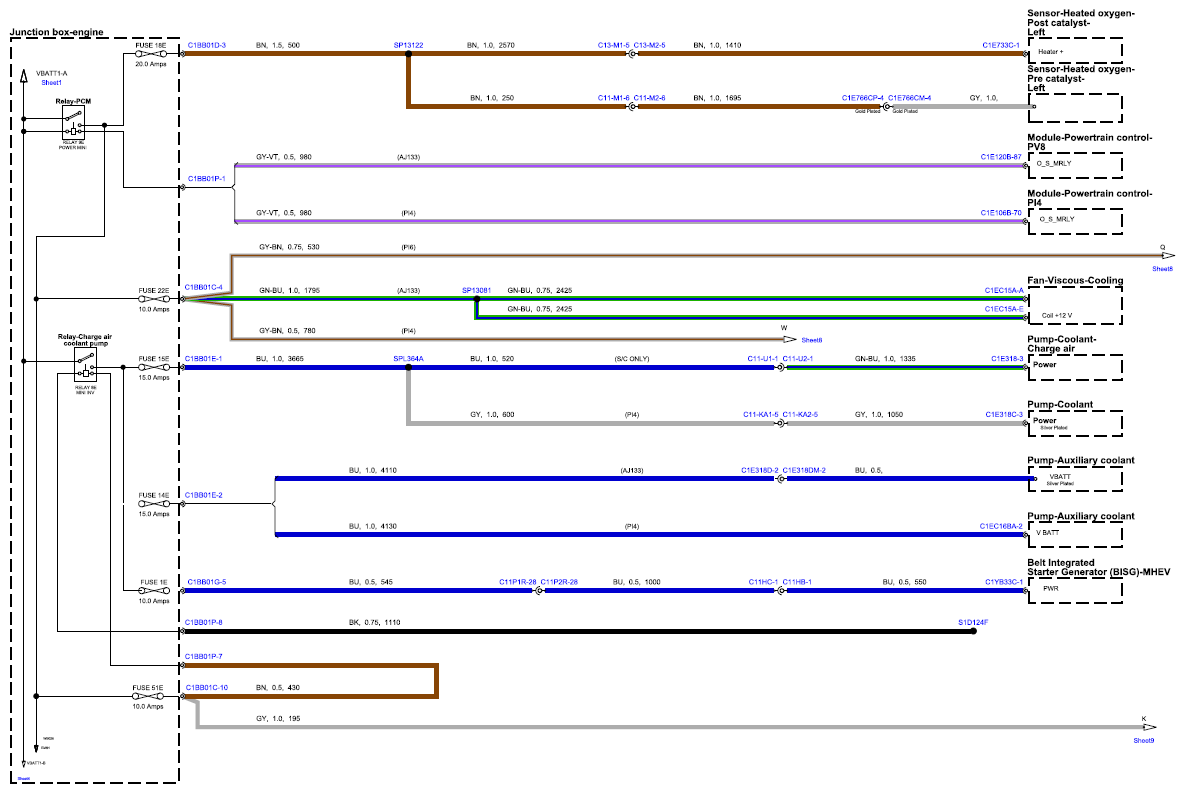Click the FUSE 18E fuse symbol

click(x=151, y=54)
